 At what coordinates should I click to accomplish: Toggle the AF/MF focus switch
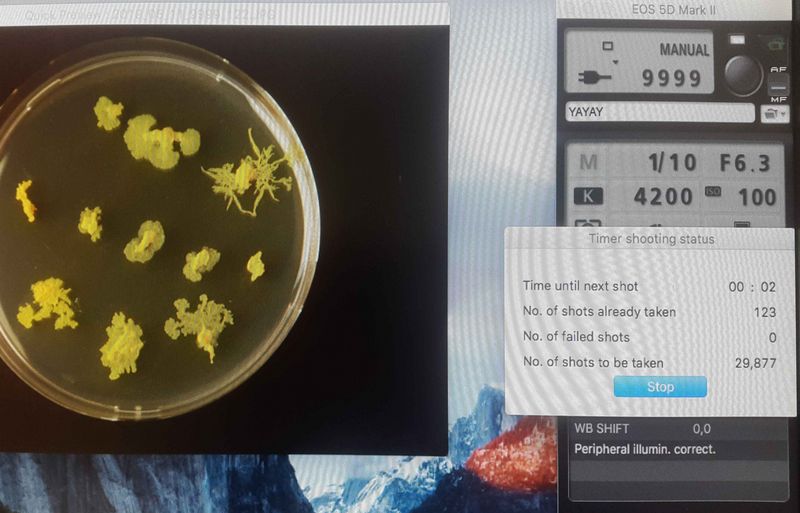pos(779,84)
